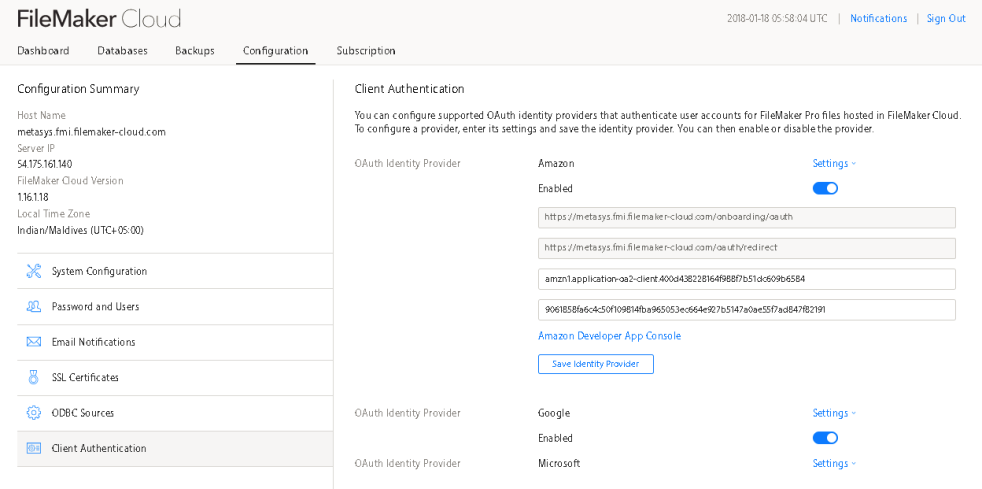Click the Sign Out link

point(946,19)
